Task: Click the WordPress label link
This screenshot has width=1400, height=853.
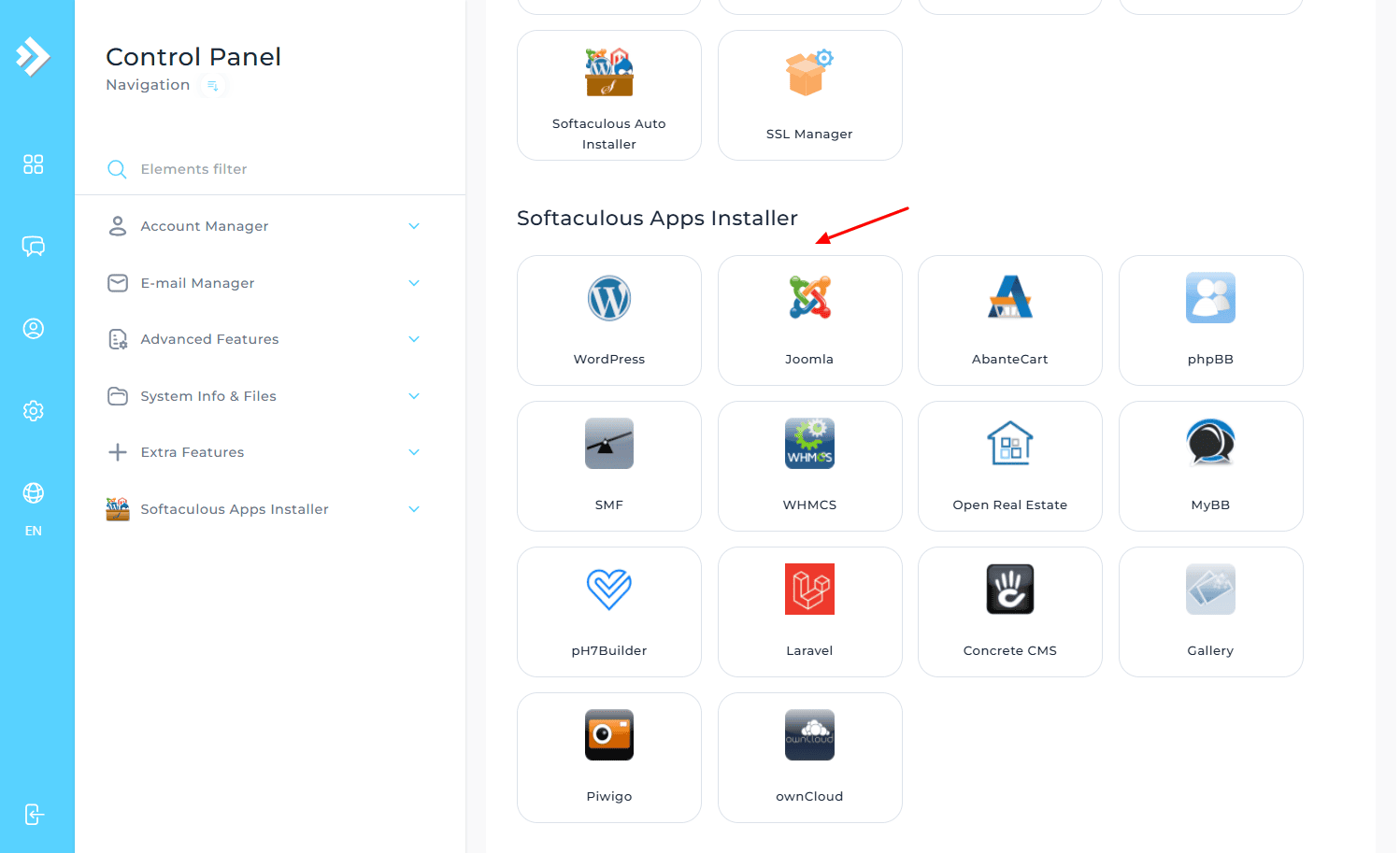Action: point(609,360)
